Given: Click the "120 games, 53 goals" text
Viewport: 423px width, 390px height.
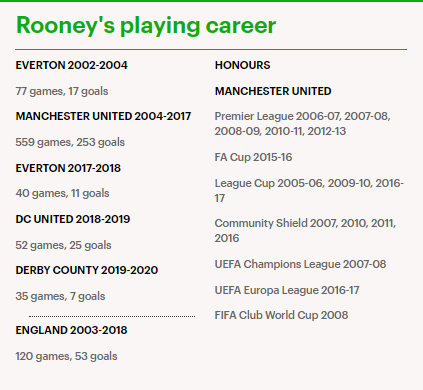Looking at the screenshot, I should point(66,356).
